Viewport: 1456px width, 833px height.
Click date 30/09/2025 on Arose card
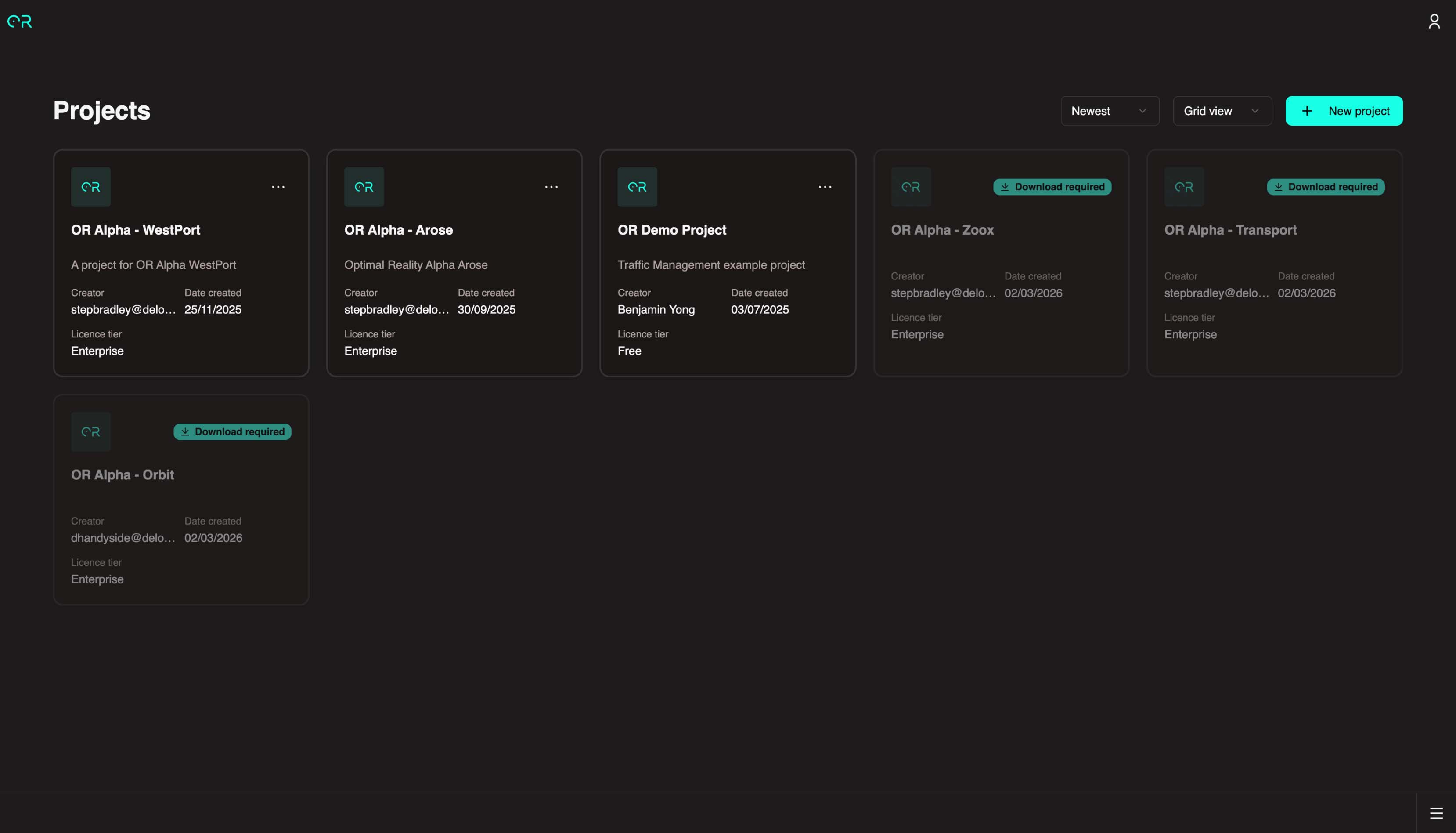pos(487,309)
